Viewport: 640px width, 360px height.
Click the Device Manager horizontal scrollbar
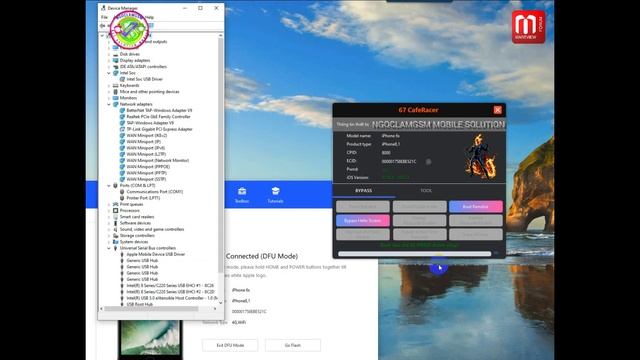pyautogui.click(x=151, y=309)
